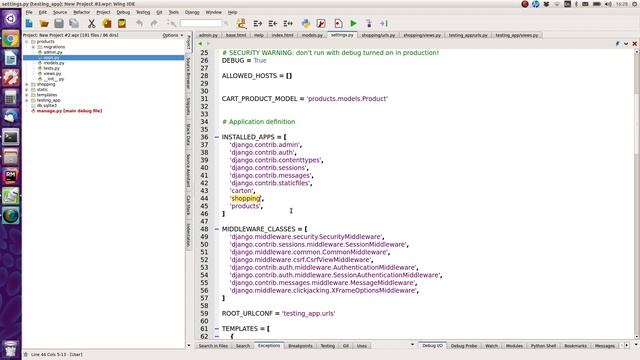The image size is (640, 360).
Task: Click the Step Out debug icon
Action: [x=384, y=24]
